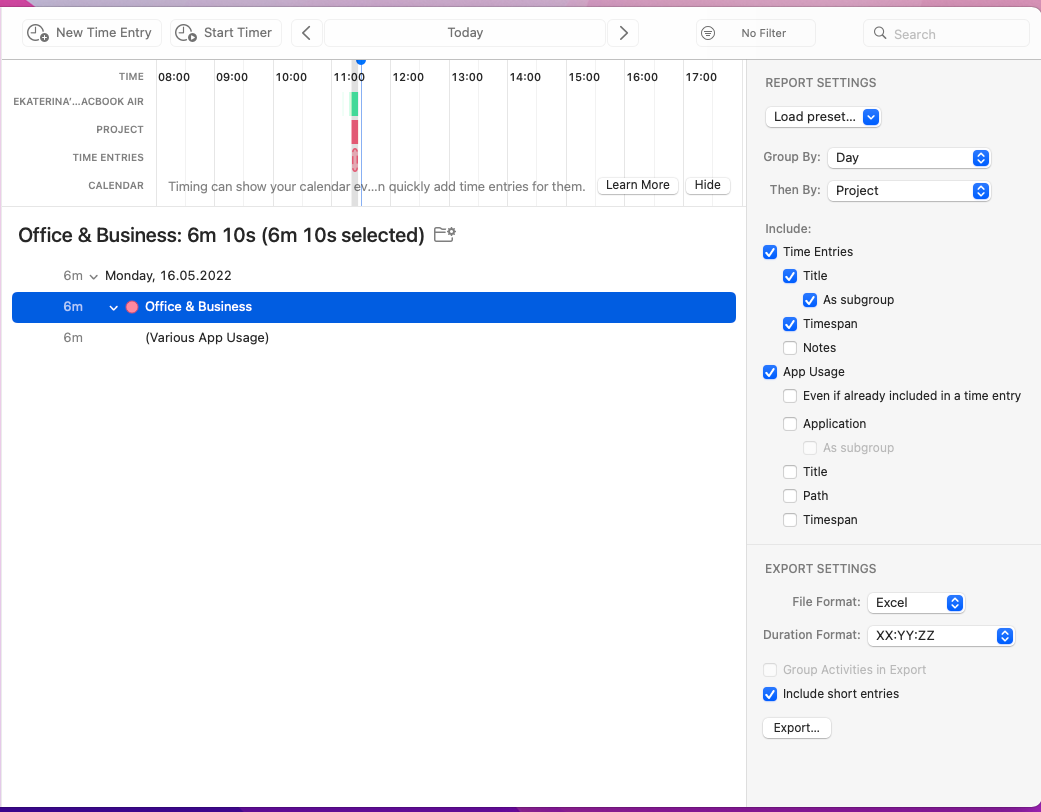This screenshot has height=812, width=1041.
Task: Open the Load preset dropdown
Action: click(x=823, y=117)
